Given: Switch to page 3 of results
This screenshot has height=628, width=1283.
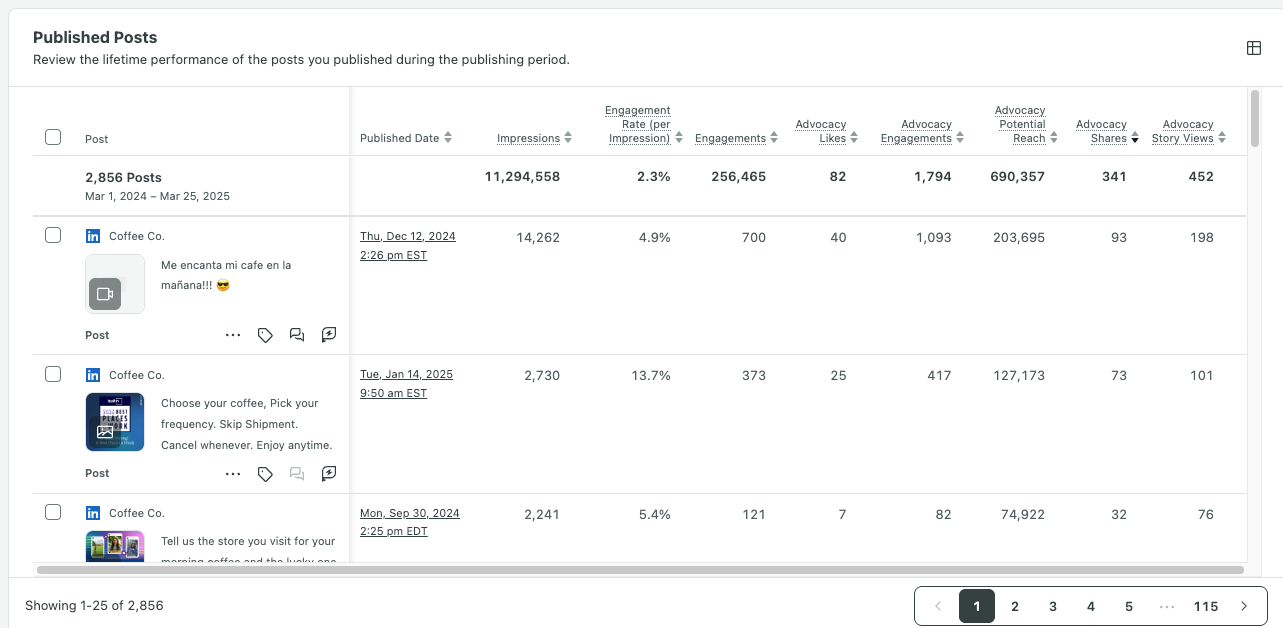Looking at the screenshot, I should [1052, 606].
